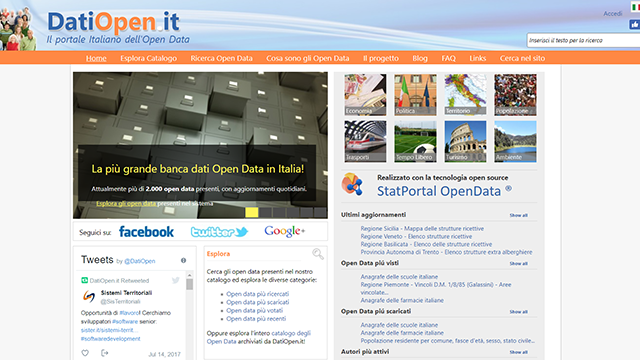
Task: Click the Italian flag language icon
Action: coord(636,7)
